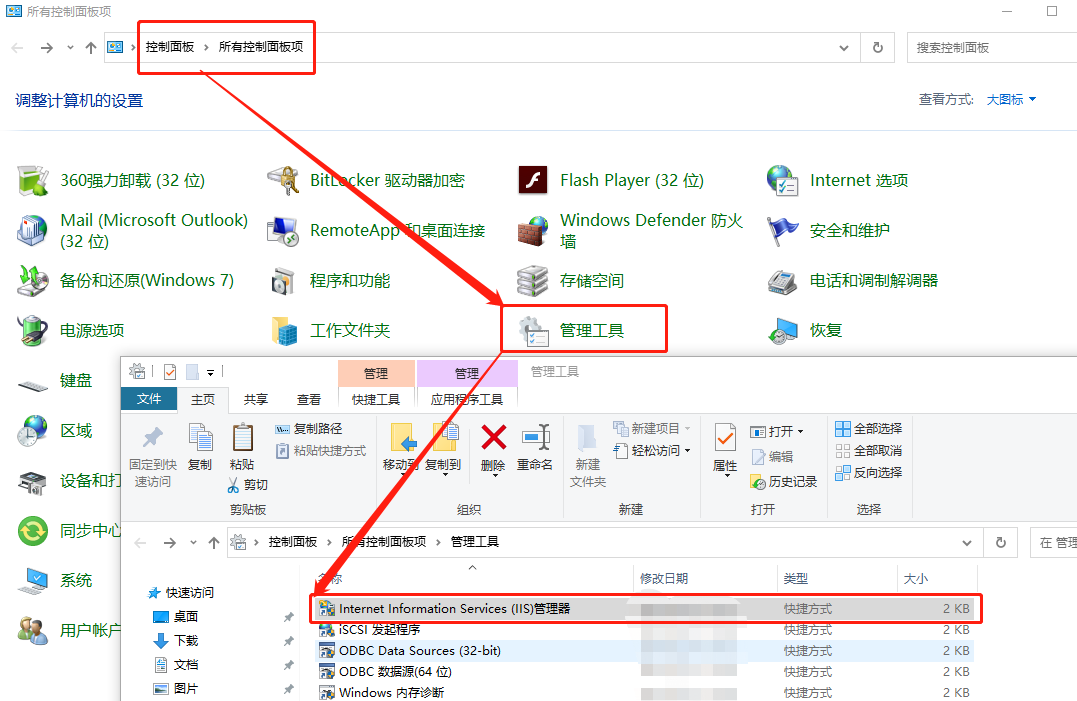Viewport: 1077px width, 701px height.
Task: Click 粘贴 clipboard icon
Action: point(242,438)
